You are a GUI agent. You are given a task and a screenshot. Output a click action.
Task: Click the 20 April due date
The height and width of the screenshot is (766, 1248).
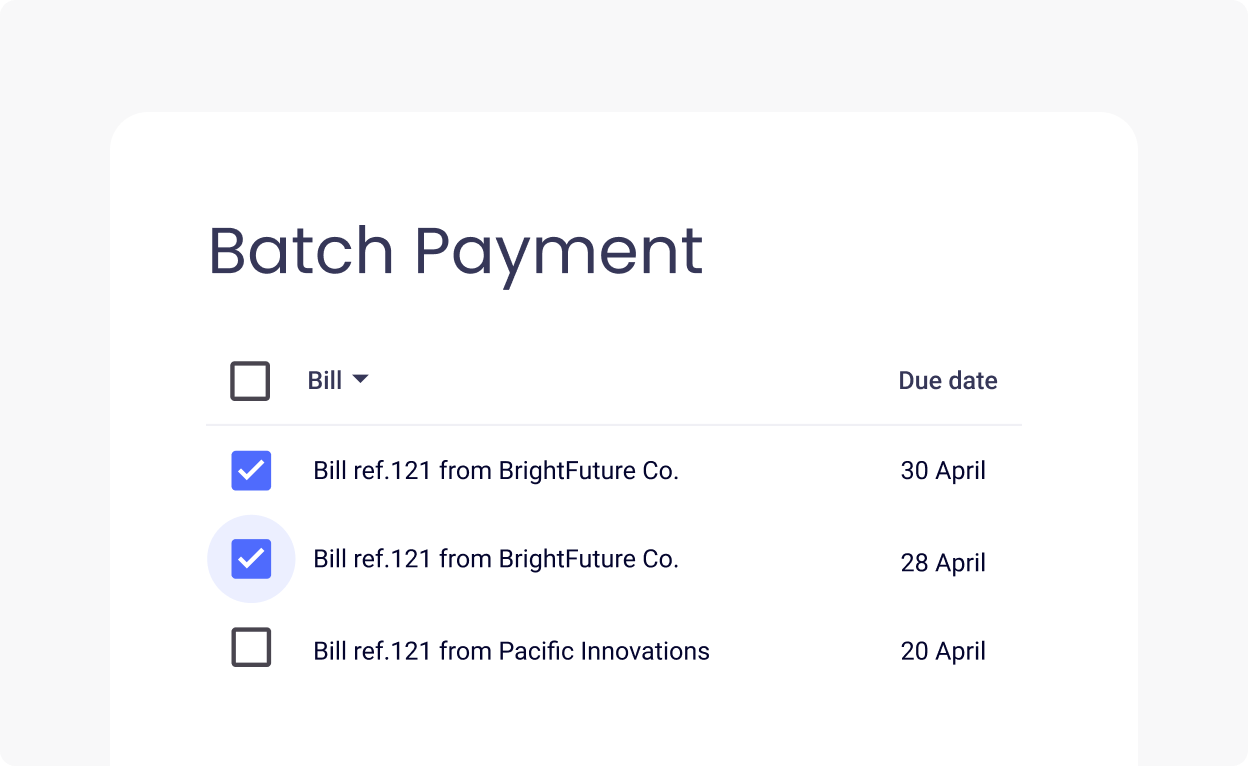[942, 651]
